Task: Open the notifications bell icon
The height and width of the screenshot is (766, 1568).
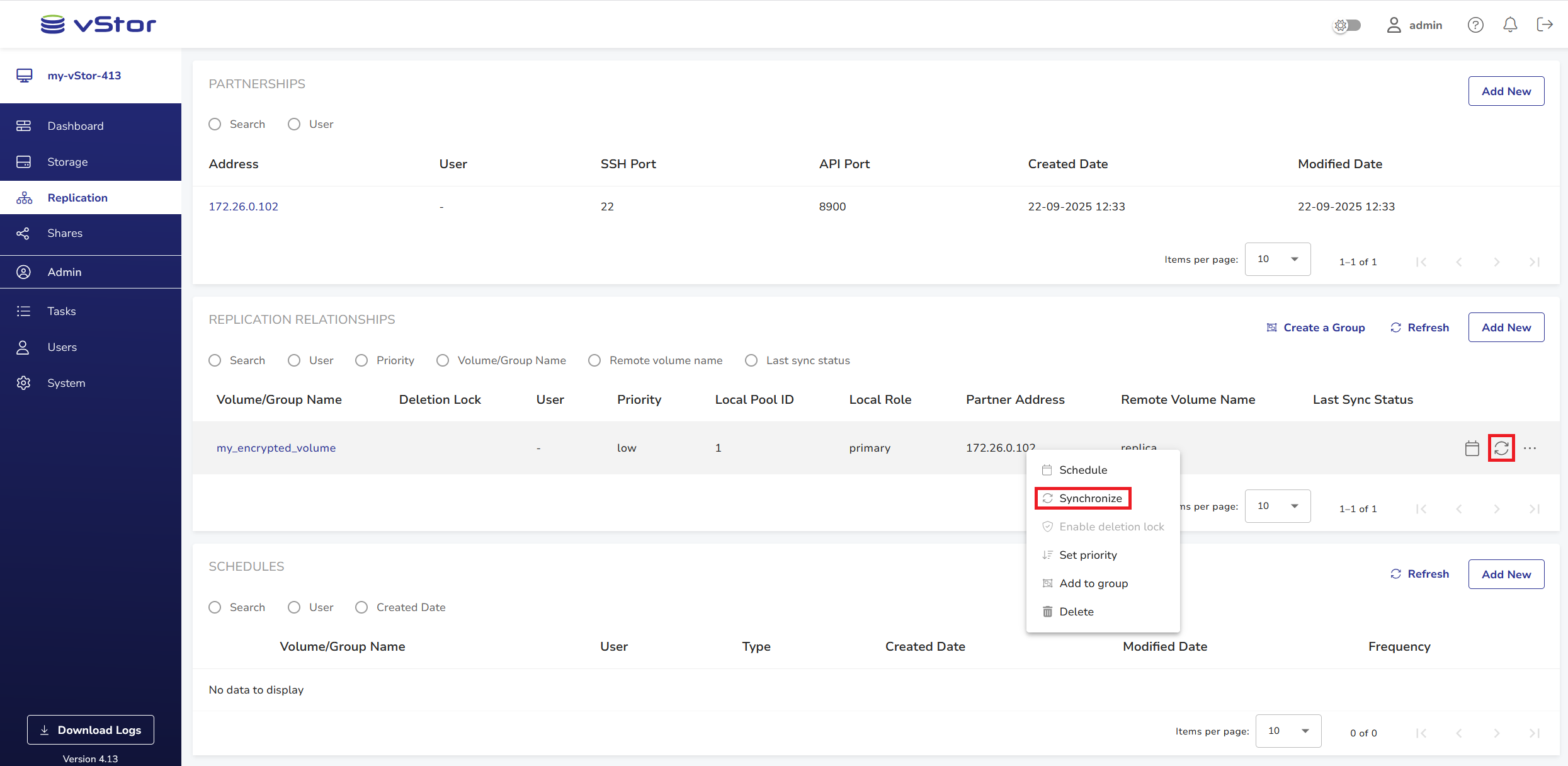Action: tap(1510, 25)
